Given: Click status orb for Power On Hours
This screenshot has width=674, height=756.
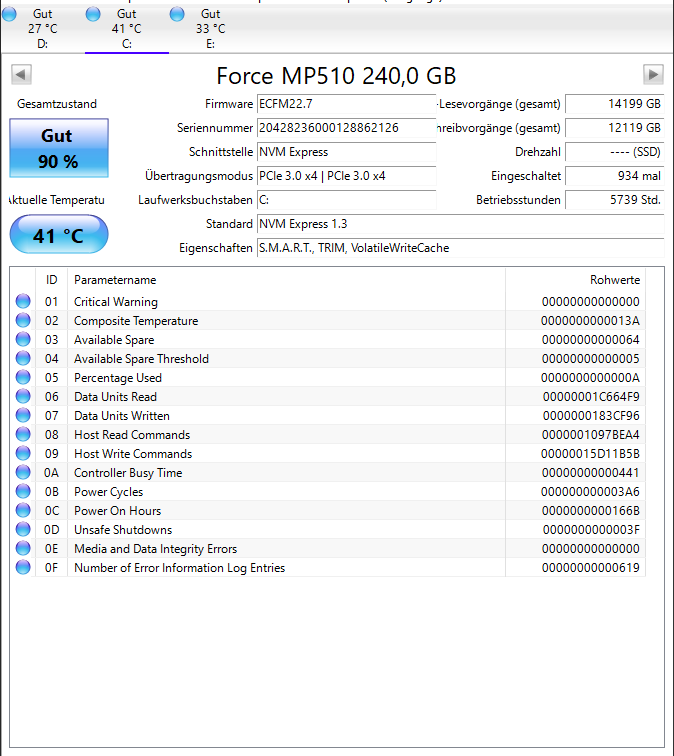Looking at the screenshot, I should click(x=23, y=510).
